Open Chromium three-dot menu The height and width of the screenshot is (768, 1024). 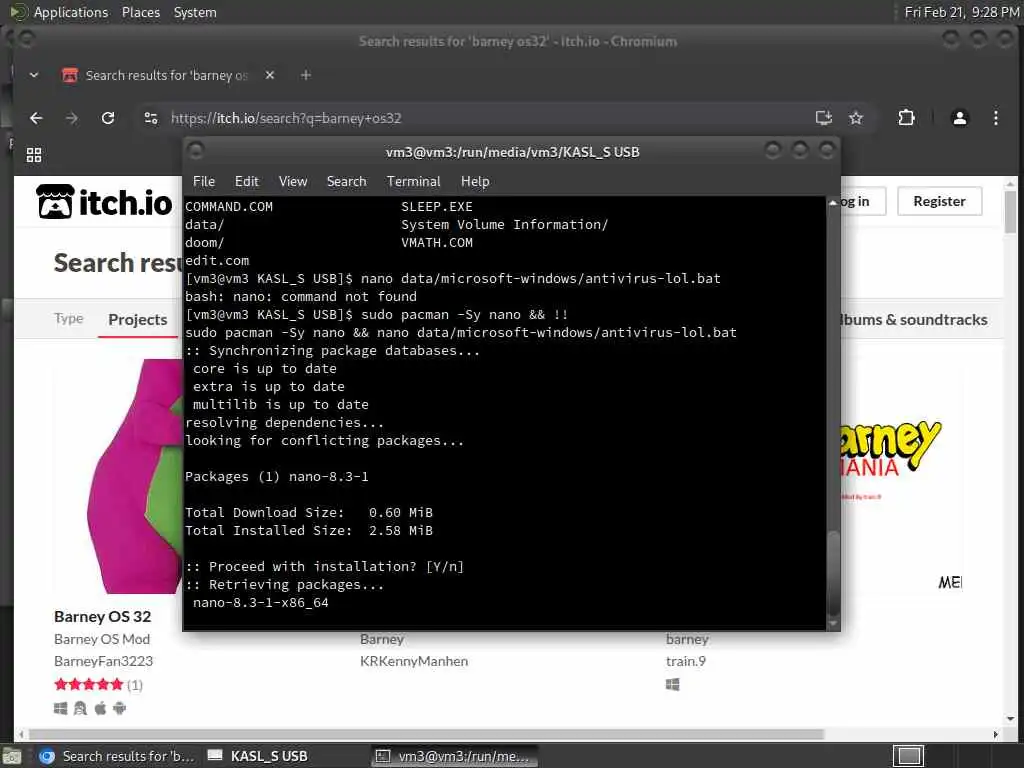click(995, 118)
